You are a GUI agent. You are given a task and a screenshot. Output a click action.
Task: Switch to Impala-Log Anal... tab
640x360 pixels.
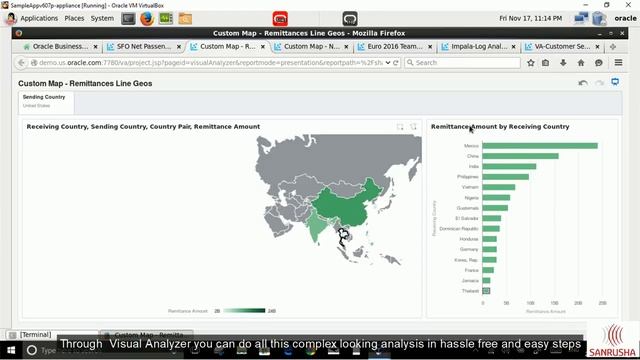479,47
